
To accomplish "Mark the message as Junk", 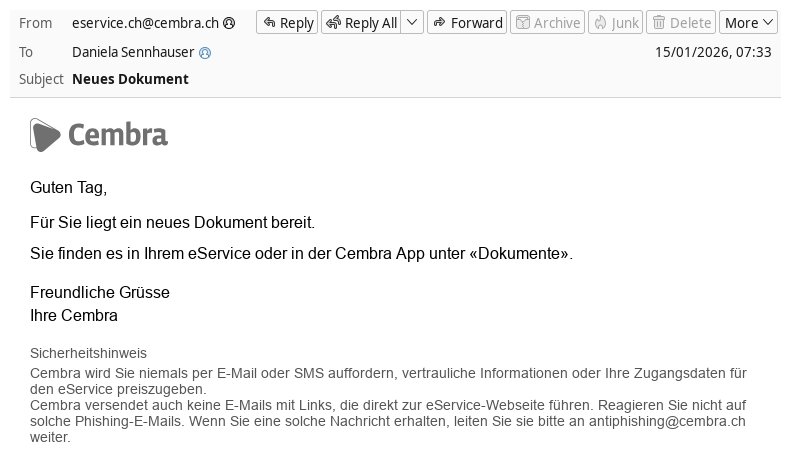I will [x=615, y=23].
